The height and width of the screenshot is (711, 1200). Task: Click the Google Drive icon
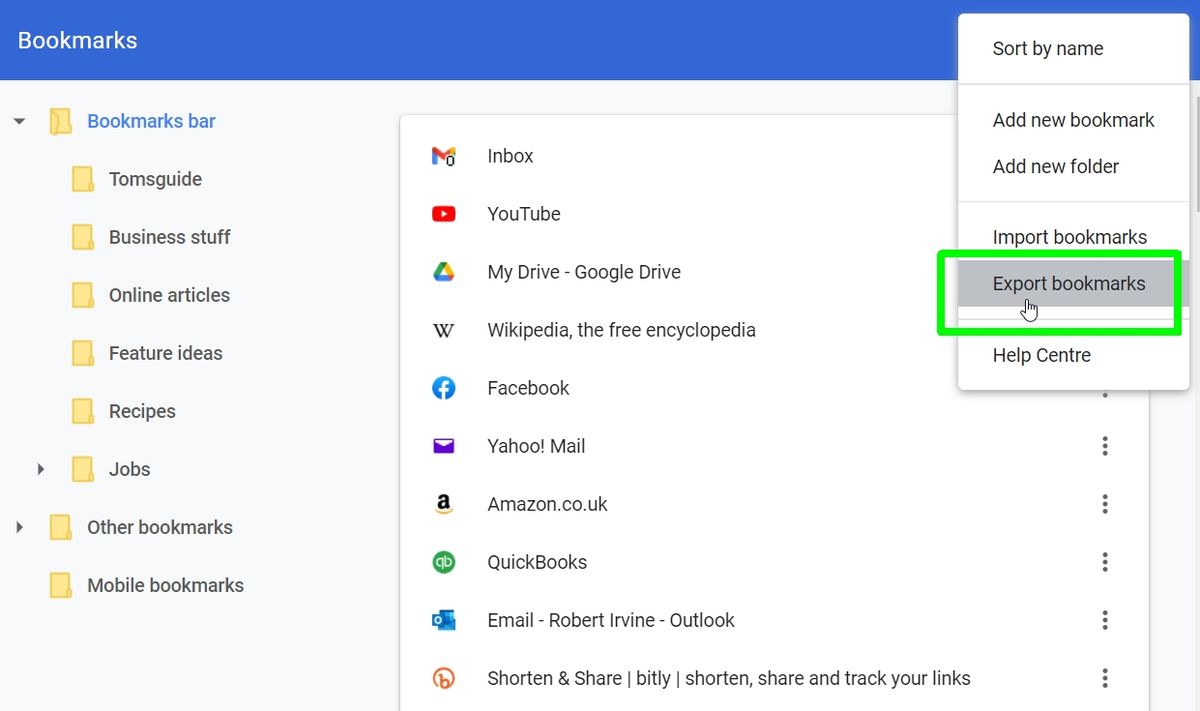point(444,271)
